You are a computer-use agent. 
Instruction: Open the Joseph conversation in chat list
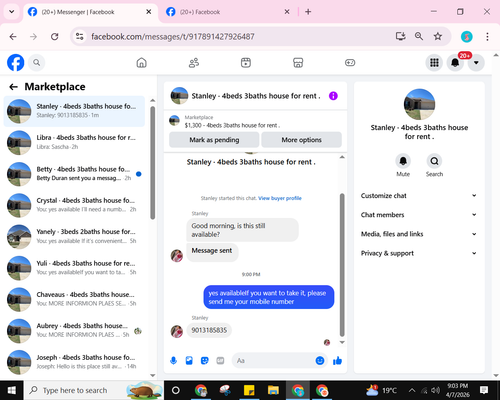[x=74, y=362]
